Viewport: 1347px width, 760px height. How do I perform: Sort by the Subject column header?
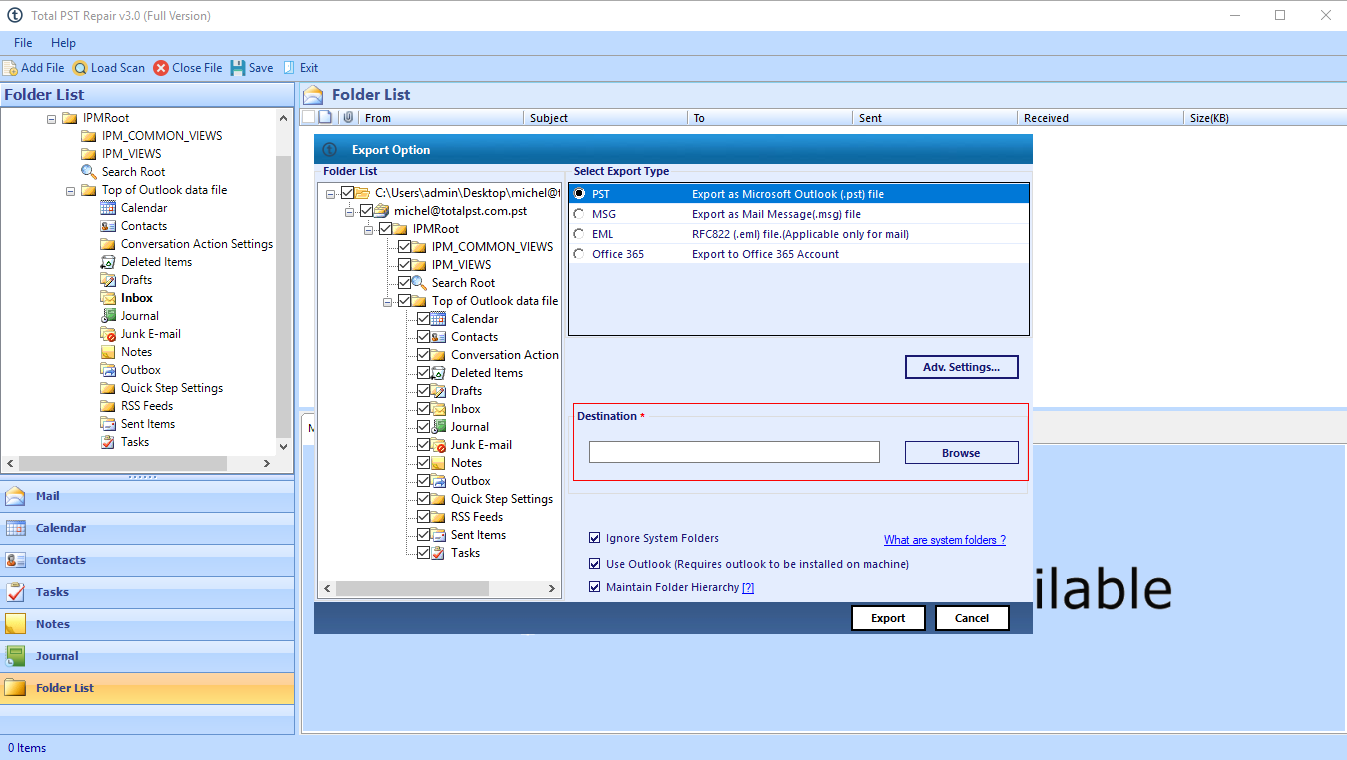coord(607,118)
